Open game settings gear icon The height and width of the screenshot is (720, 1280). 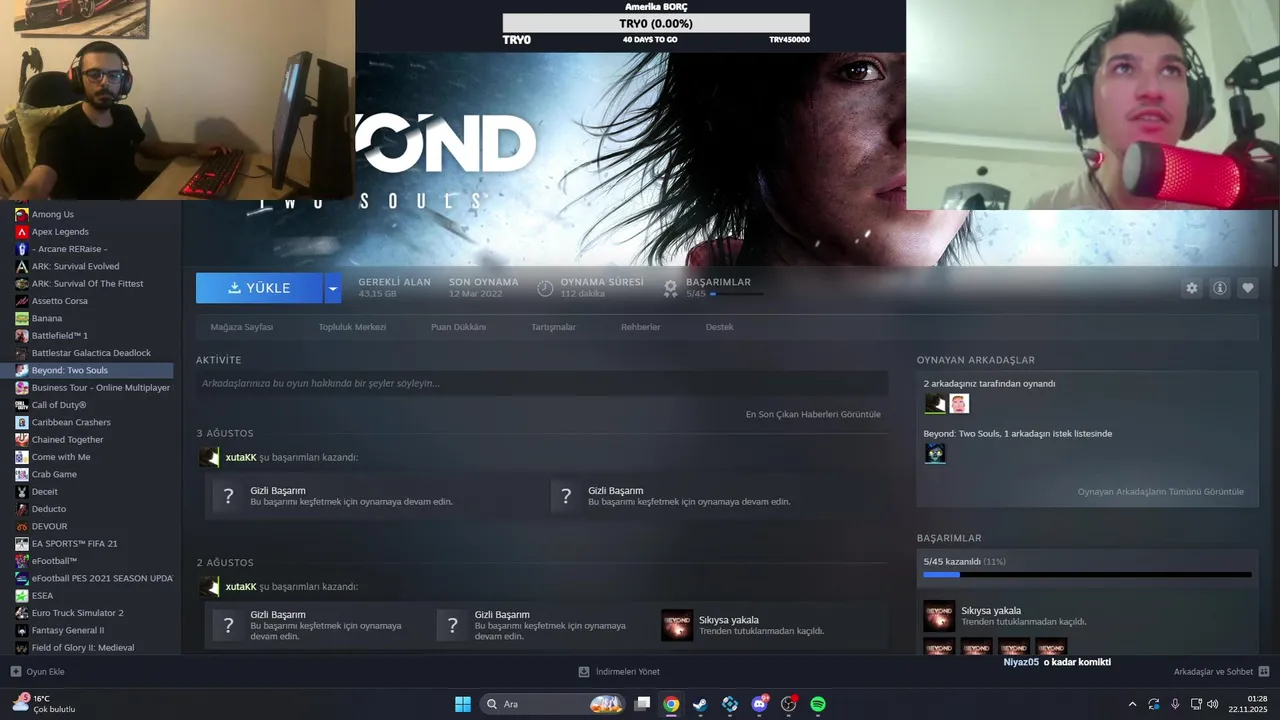tap(1191, 288)
